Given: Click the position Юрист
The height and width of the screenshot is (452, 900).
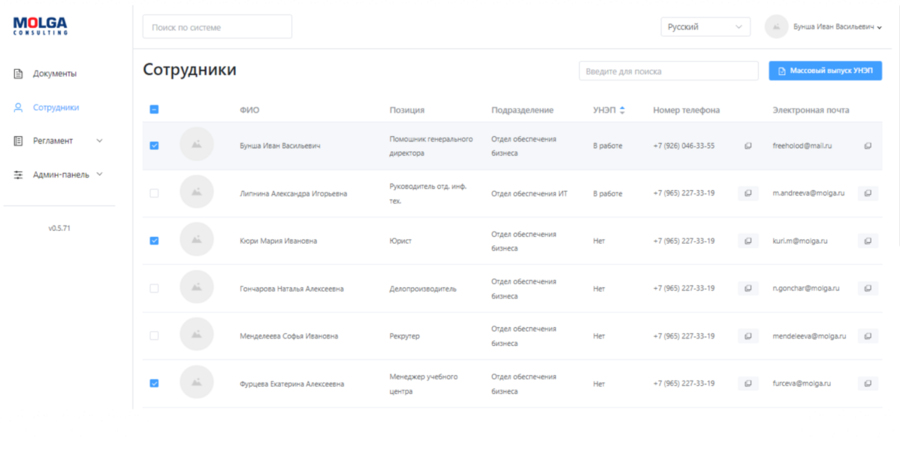Looking at the screenshot, I should click(401, 241).
